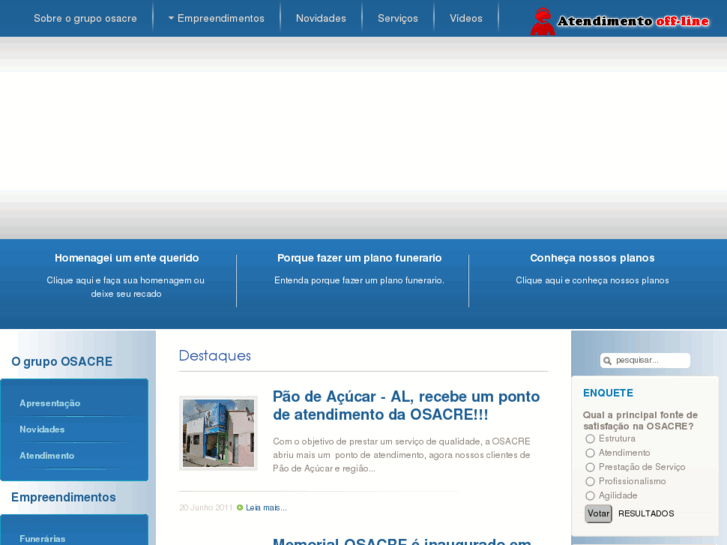Pick the Agilidade radio button
This screenshot has height=545, width=727.
(590, 496)
